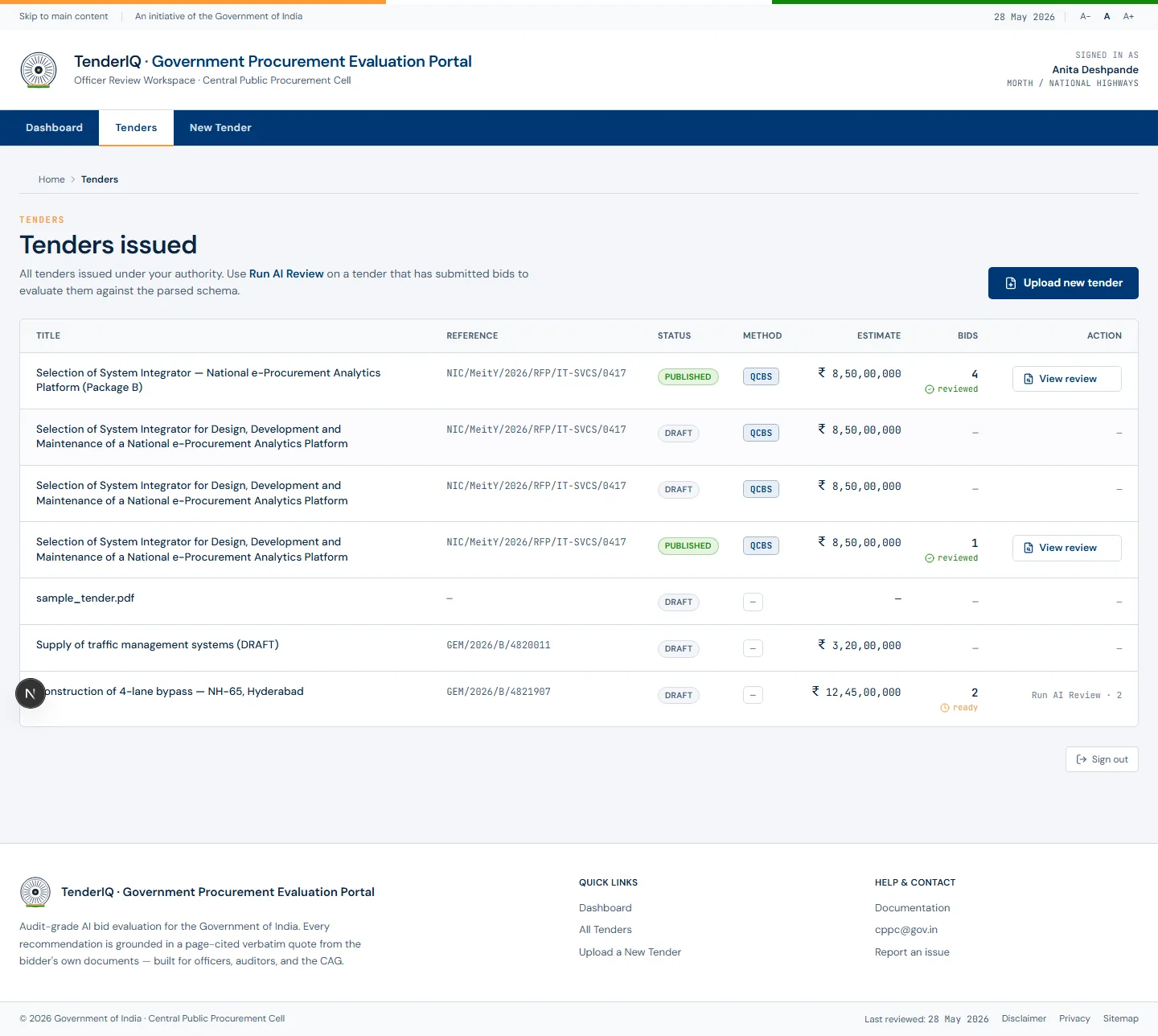Click footer All Tenders link
Viewport: 1158px width, 1036px height.
tap(606, 930)
